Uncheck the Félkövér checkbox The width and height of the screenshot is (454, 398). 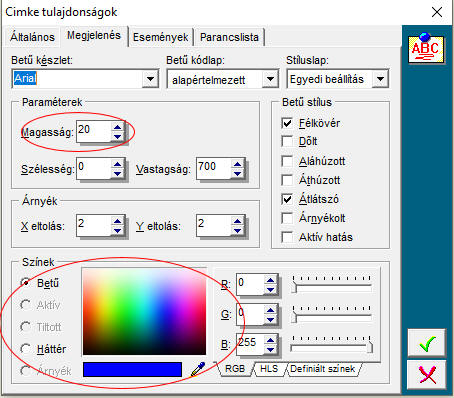pos(287,123)
